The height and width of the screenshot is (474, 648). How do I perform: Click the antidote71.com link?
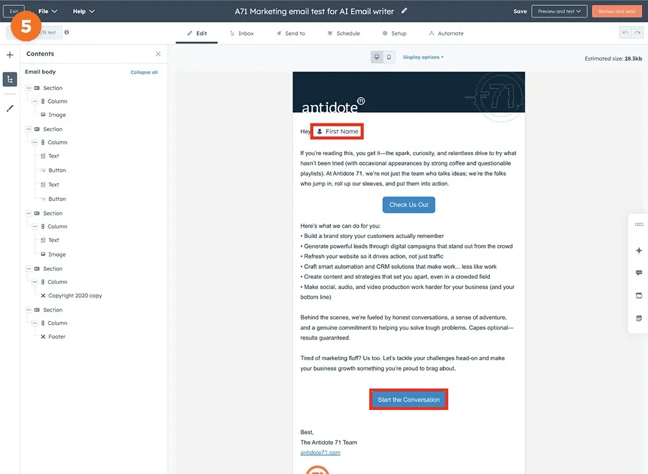(x=320, y=453)
